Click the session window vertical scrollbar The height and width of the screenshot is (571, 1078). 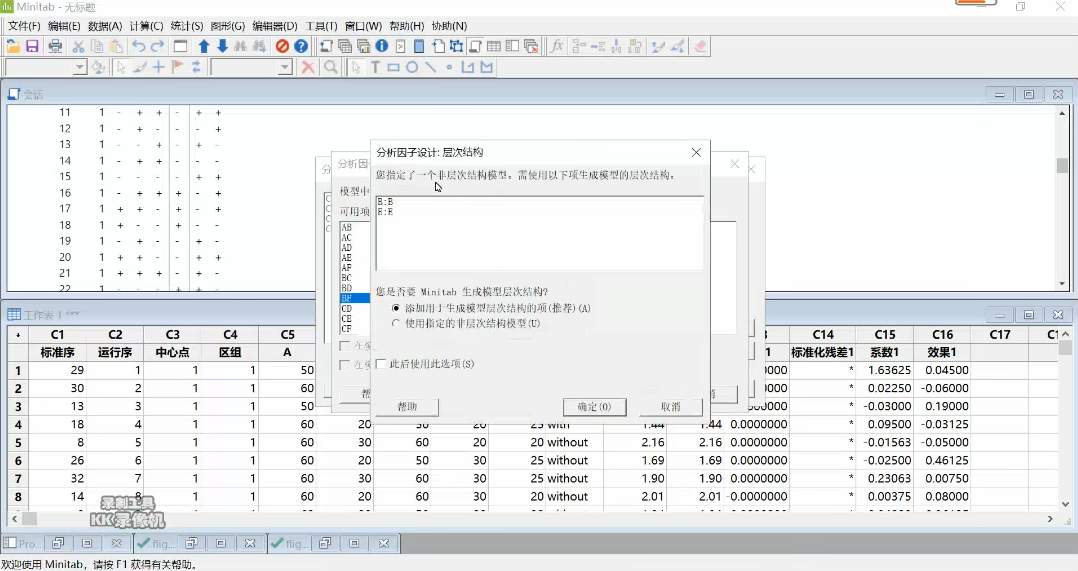pos(1062,198)
